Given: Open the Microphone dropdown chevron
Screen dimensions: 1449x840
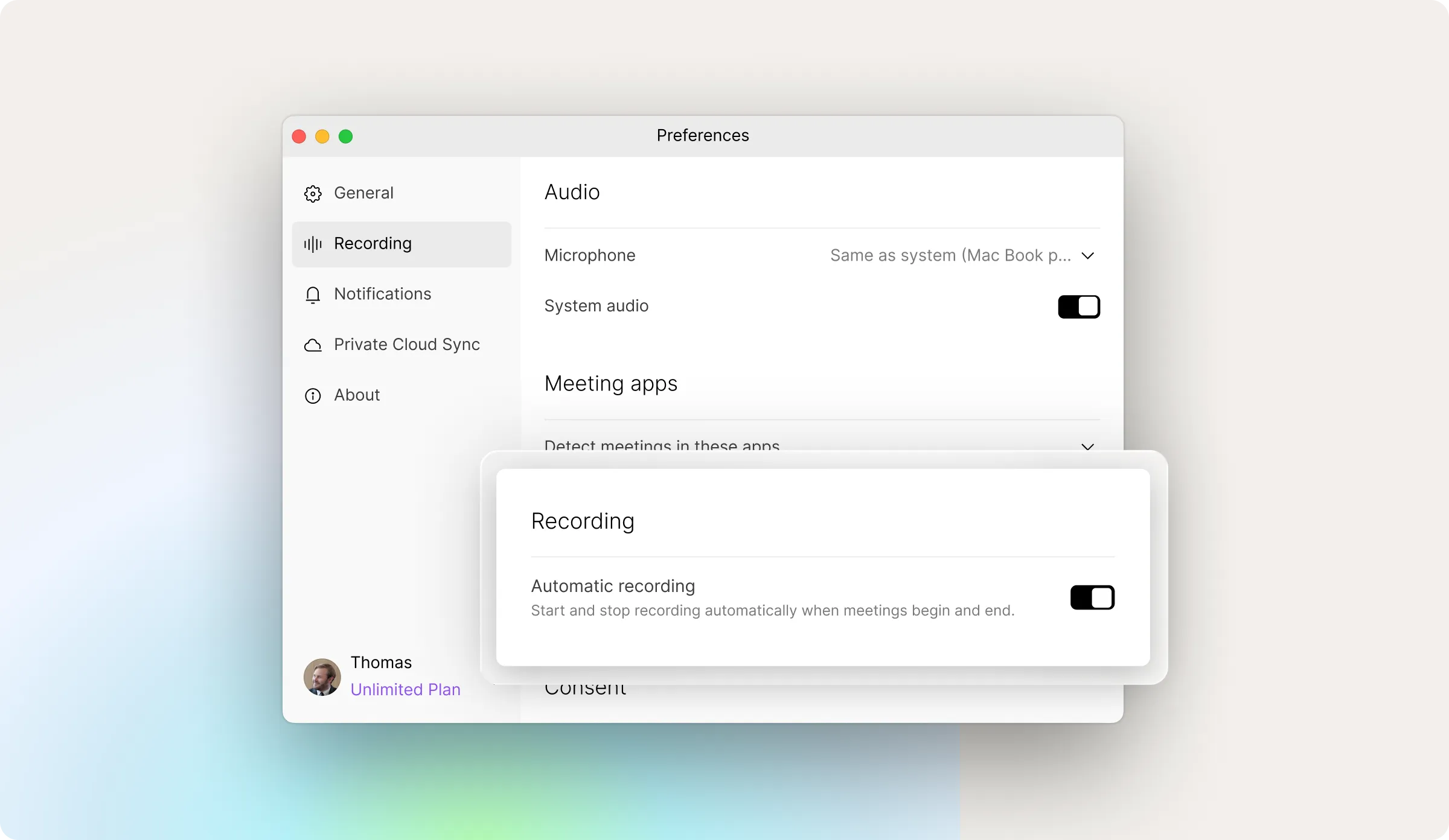Looking at the screenshot, I should coord(1087,256).
